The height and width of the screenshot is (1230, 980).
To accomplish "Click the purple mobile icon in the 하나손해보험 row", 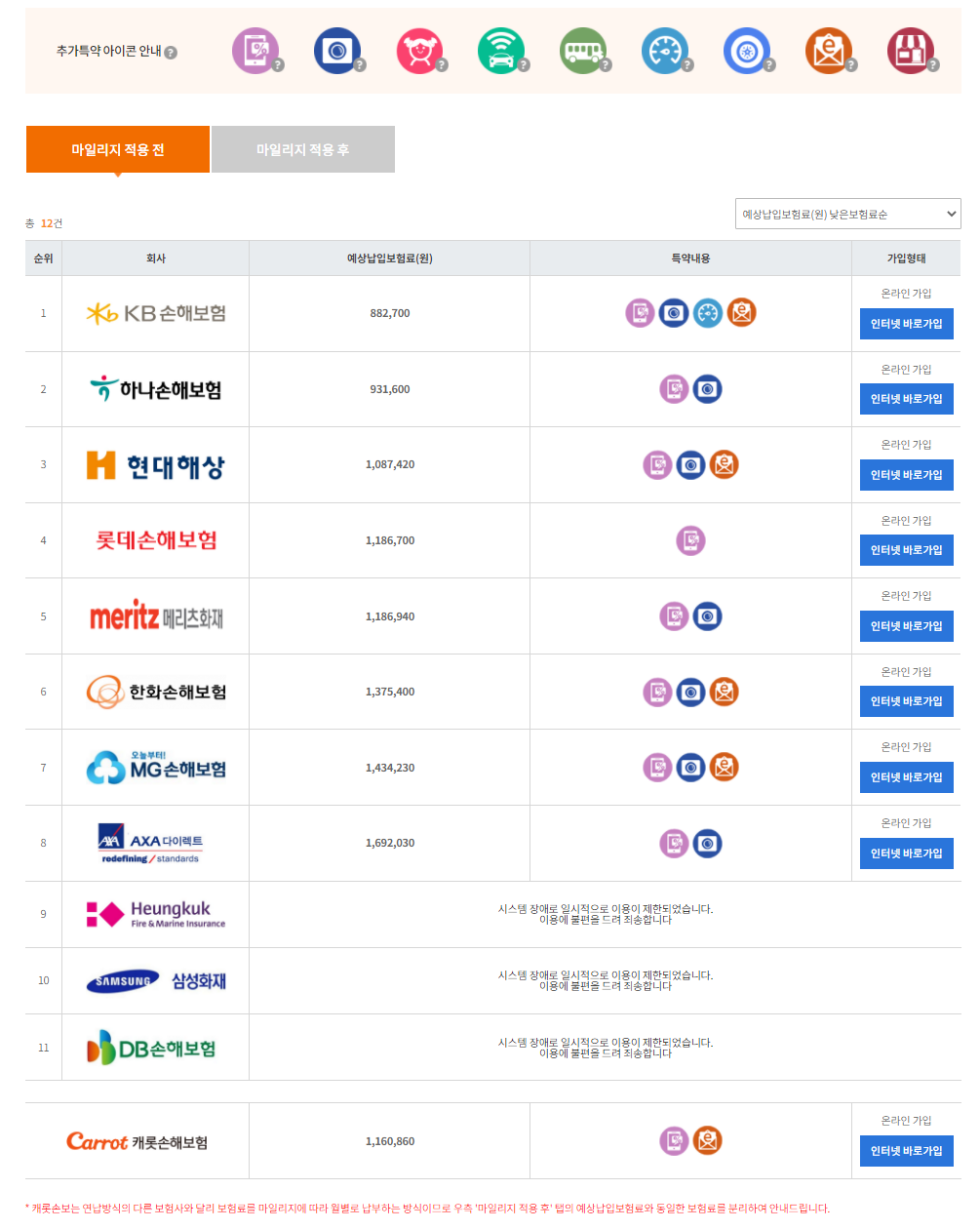I will [674, 389].
